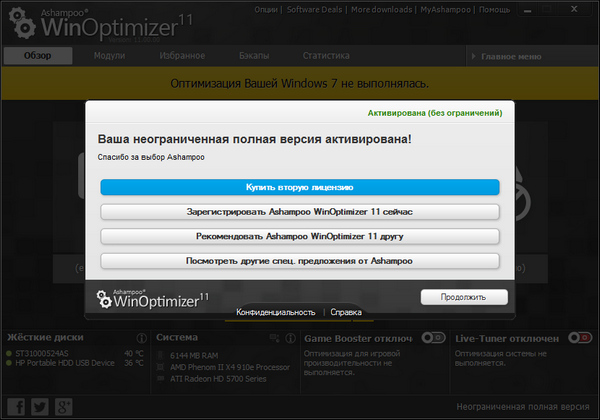Switch to the Модули tab
This screenshot has width=600, height=420.
109,57
